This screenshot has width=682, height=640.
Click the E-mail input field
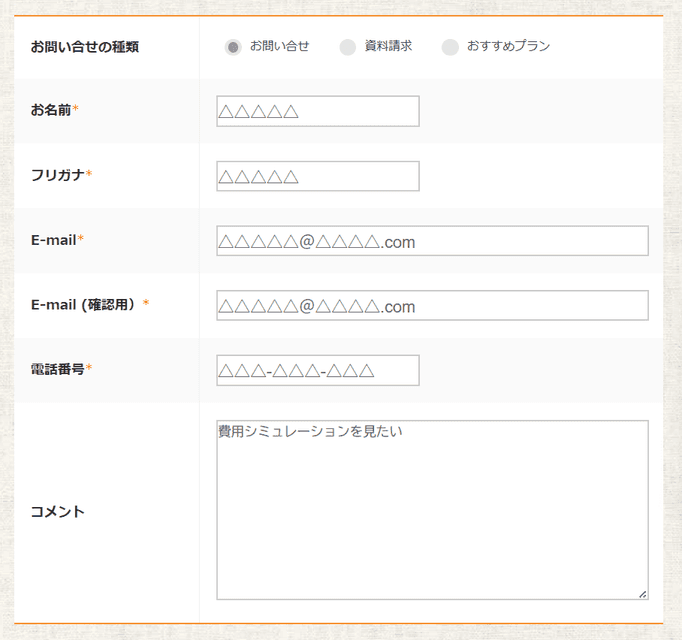432,241
